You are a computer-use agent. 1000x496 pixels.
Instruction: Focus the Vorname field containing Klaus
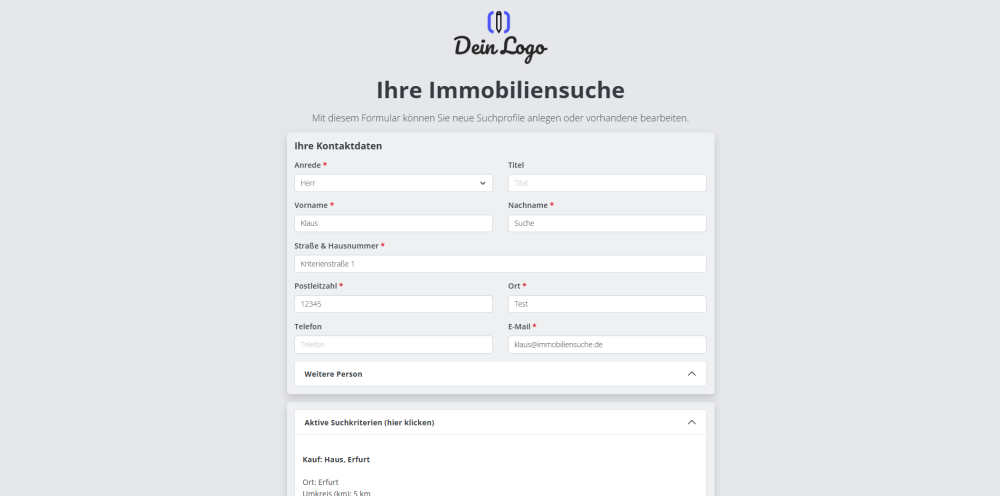[x=393, y=224]
